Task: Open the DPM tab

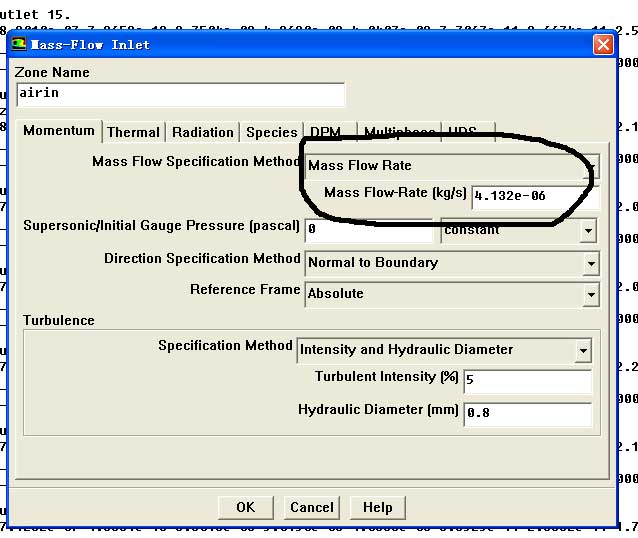Action: 325,132
